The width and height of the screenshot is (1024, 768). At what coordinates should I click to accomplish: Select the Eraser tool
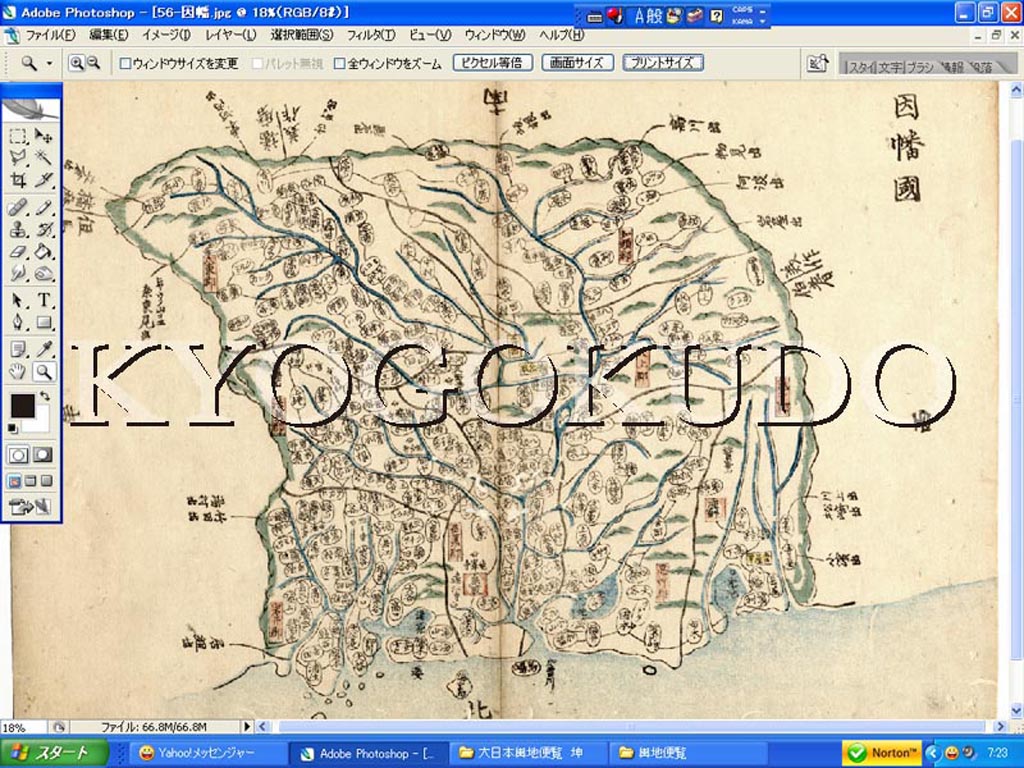coord(18,251)
